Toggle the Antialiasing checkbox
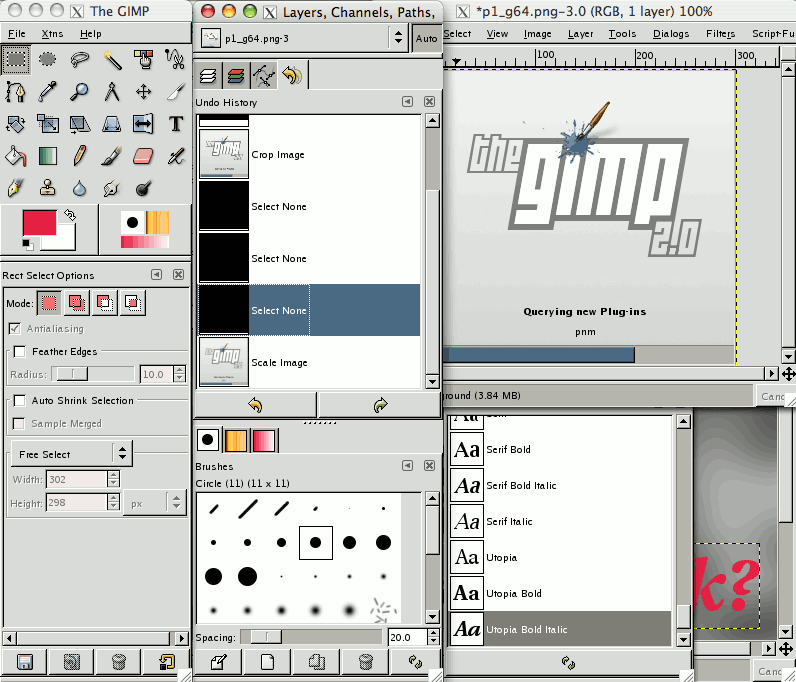796x682 pixels. [x=15, y=329]
